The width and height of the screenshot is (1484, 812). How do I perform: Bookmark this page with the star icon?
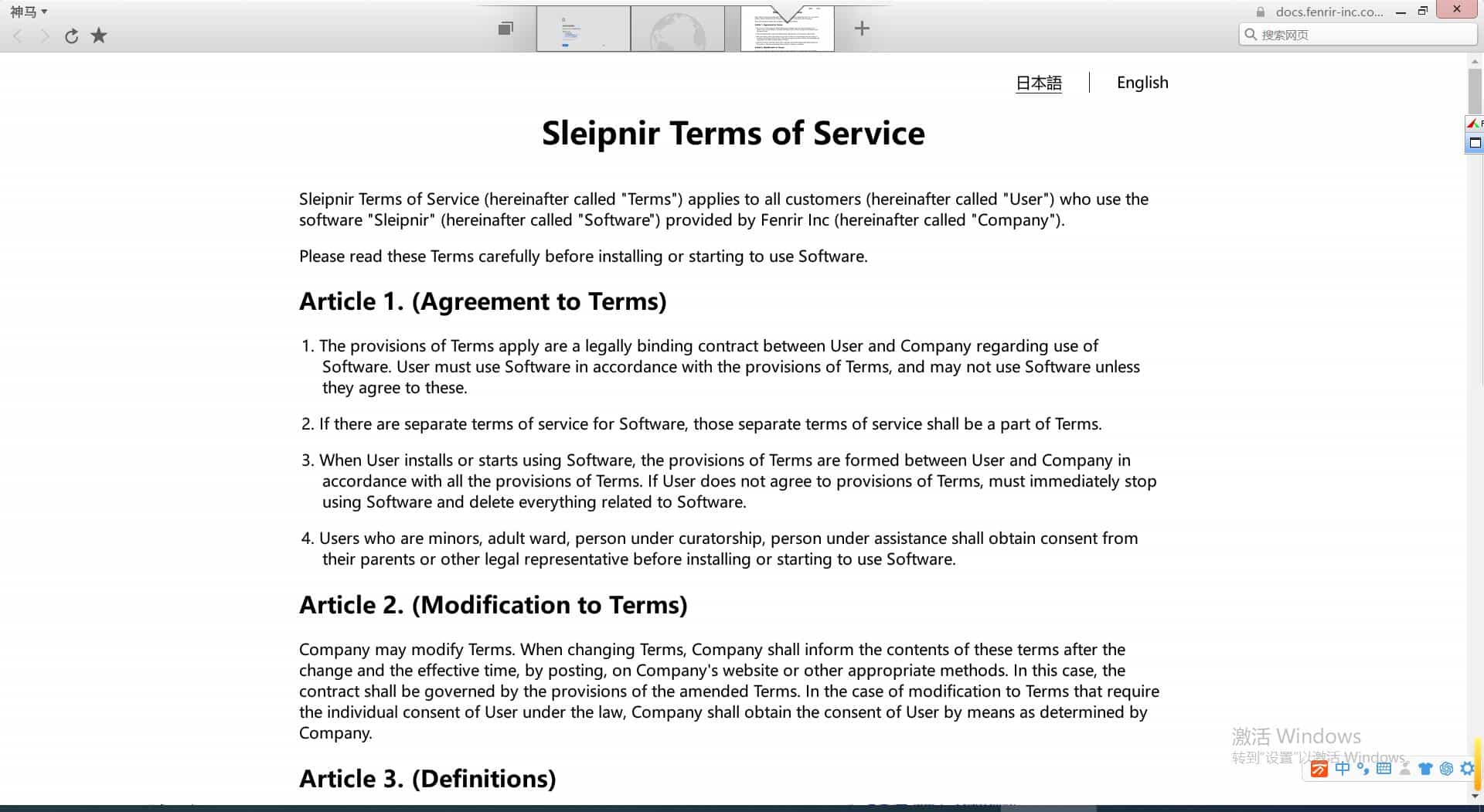click(99, 35)
